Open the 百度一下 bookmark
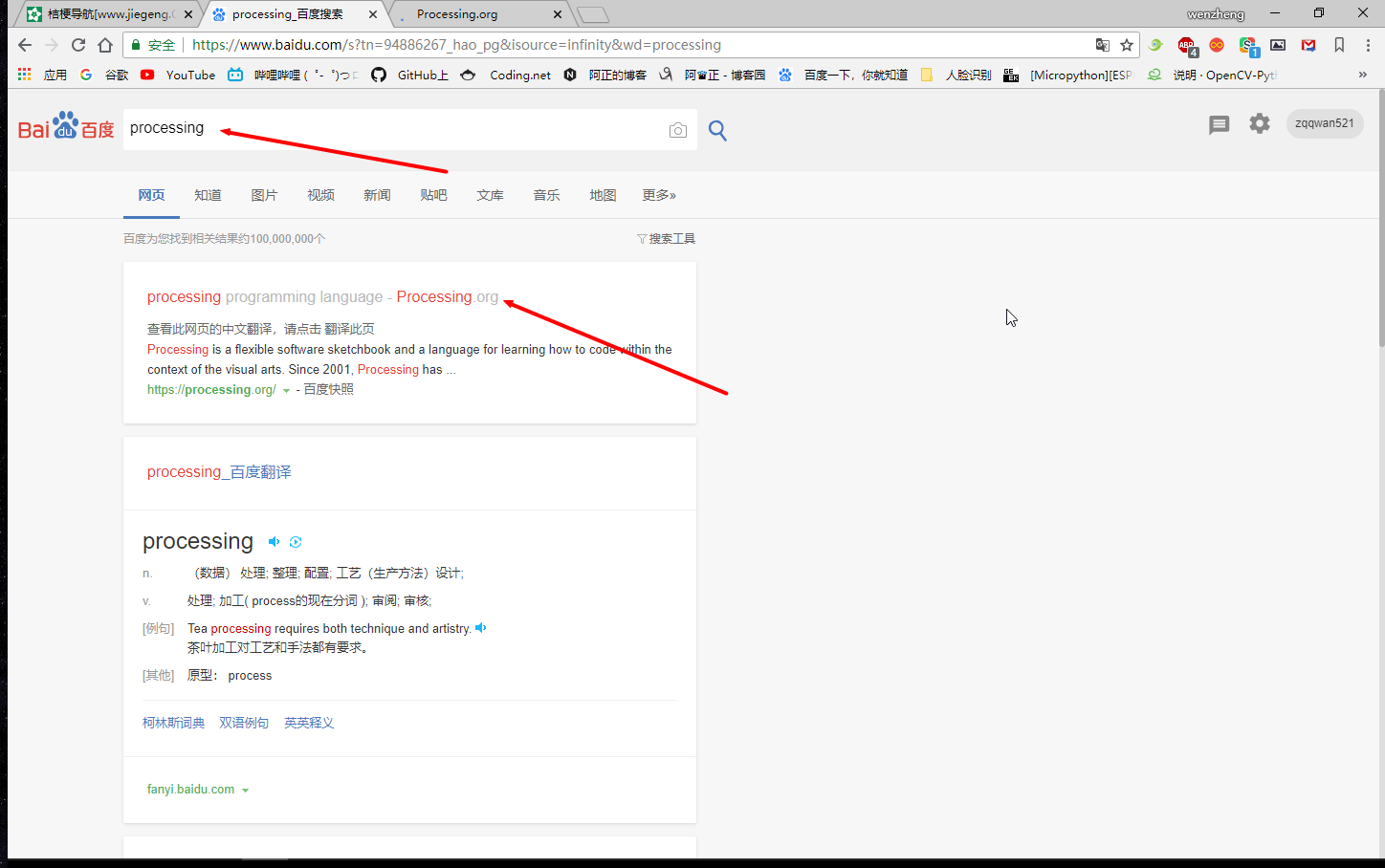Screen dimensions: 1385x868 843,75
